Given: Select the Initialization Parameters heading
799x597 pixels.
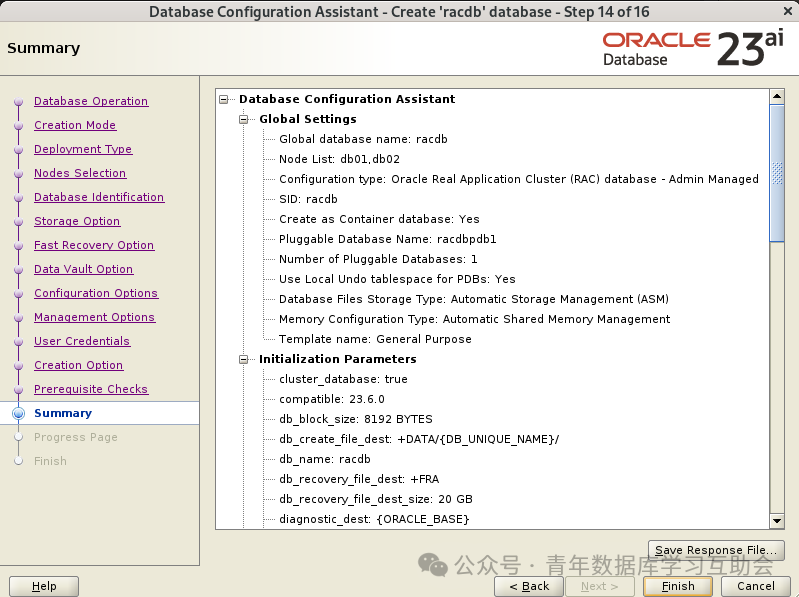Looking at the screenshot, I should (x=337, y=359).
